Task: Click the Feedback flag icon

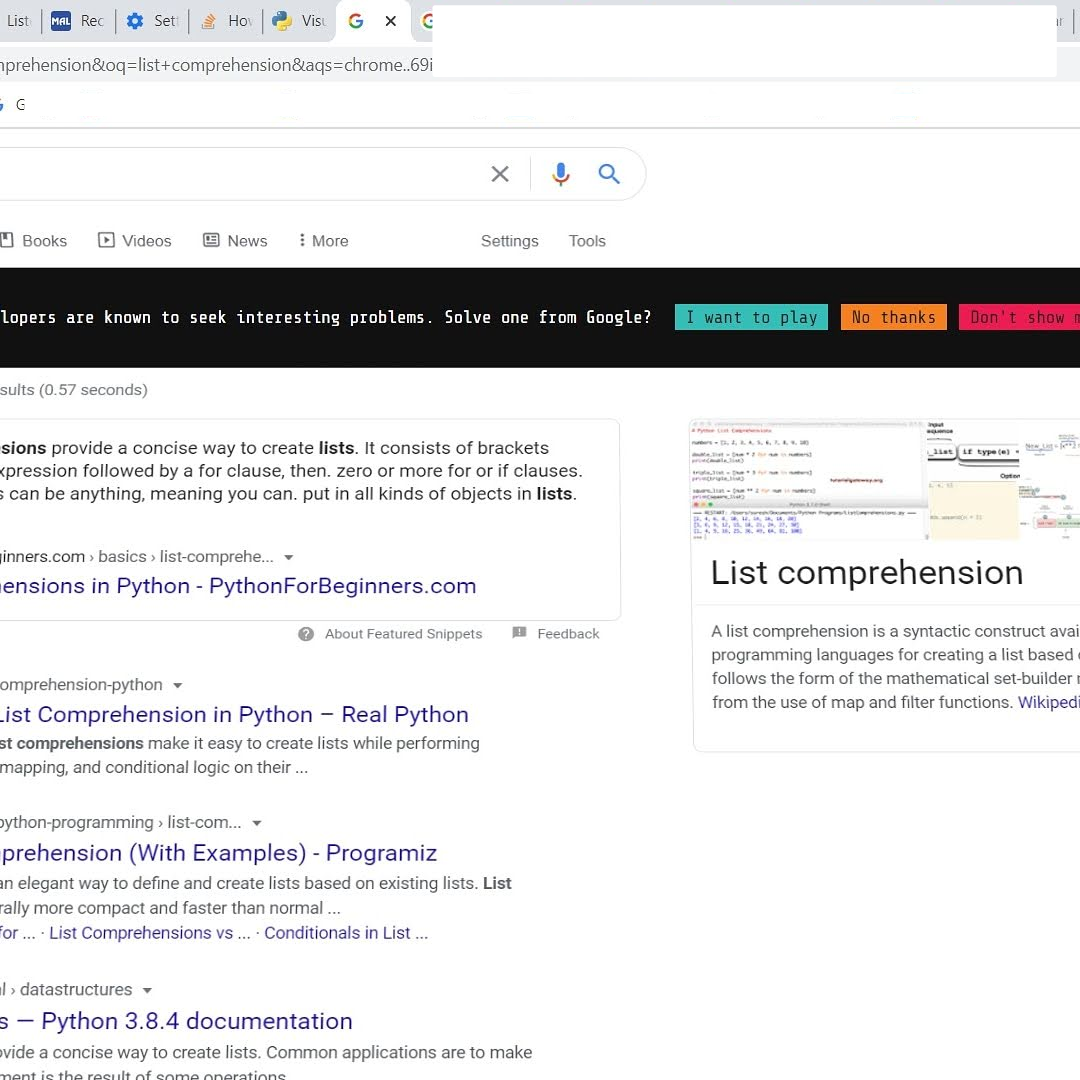Action: 519,633
